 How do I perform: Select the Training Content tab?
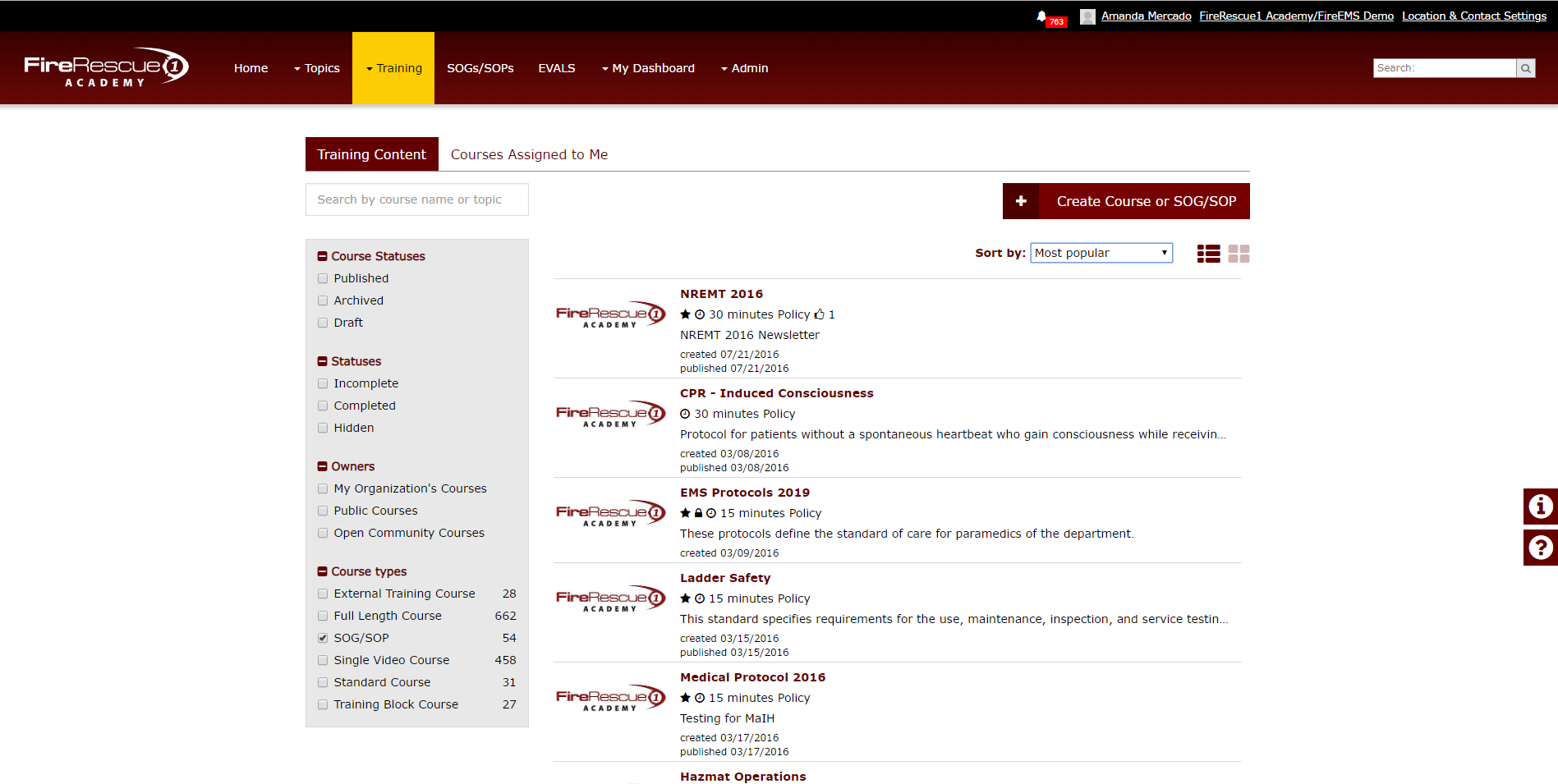(x=372, y=154)
